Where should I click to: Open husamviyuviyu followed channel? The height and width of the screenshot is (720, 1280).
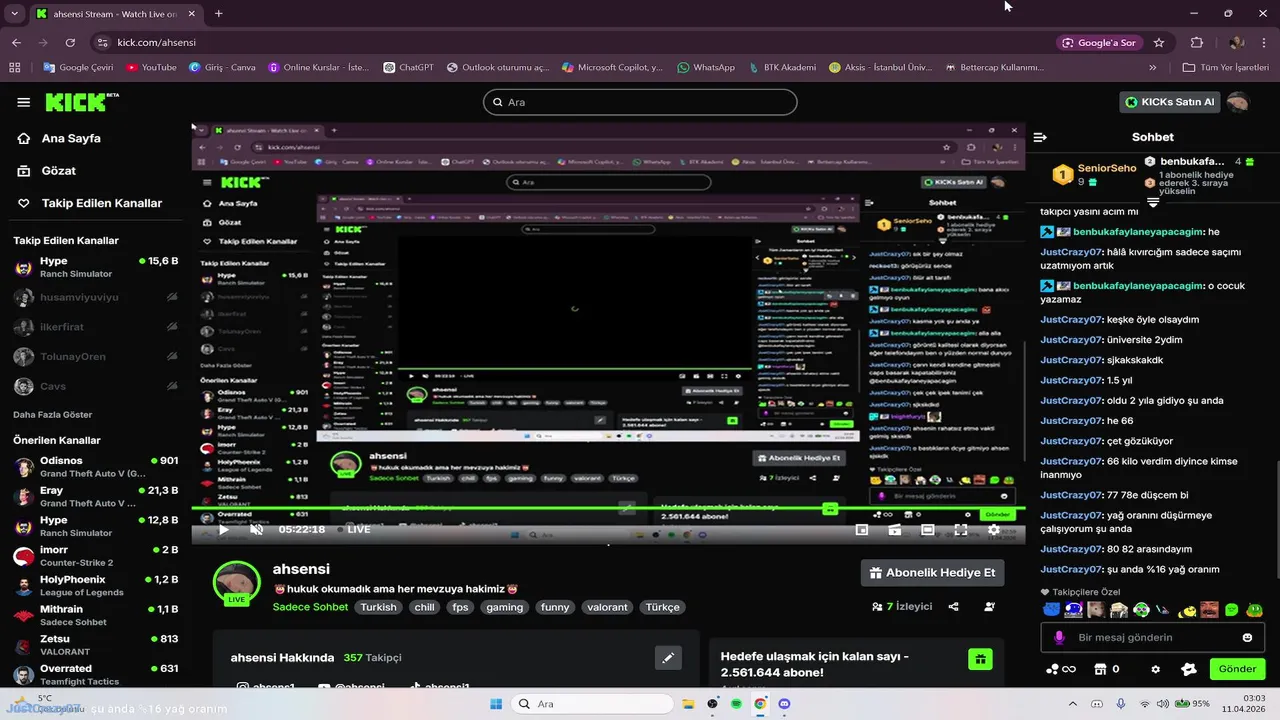(95, 297)
